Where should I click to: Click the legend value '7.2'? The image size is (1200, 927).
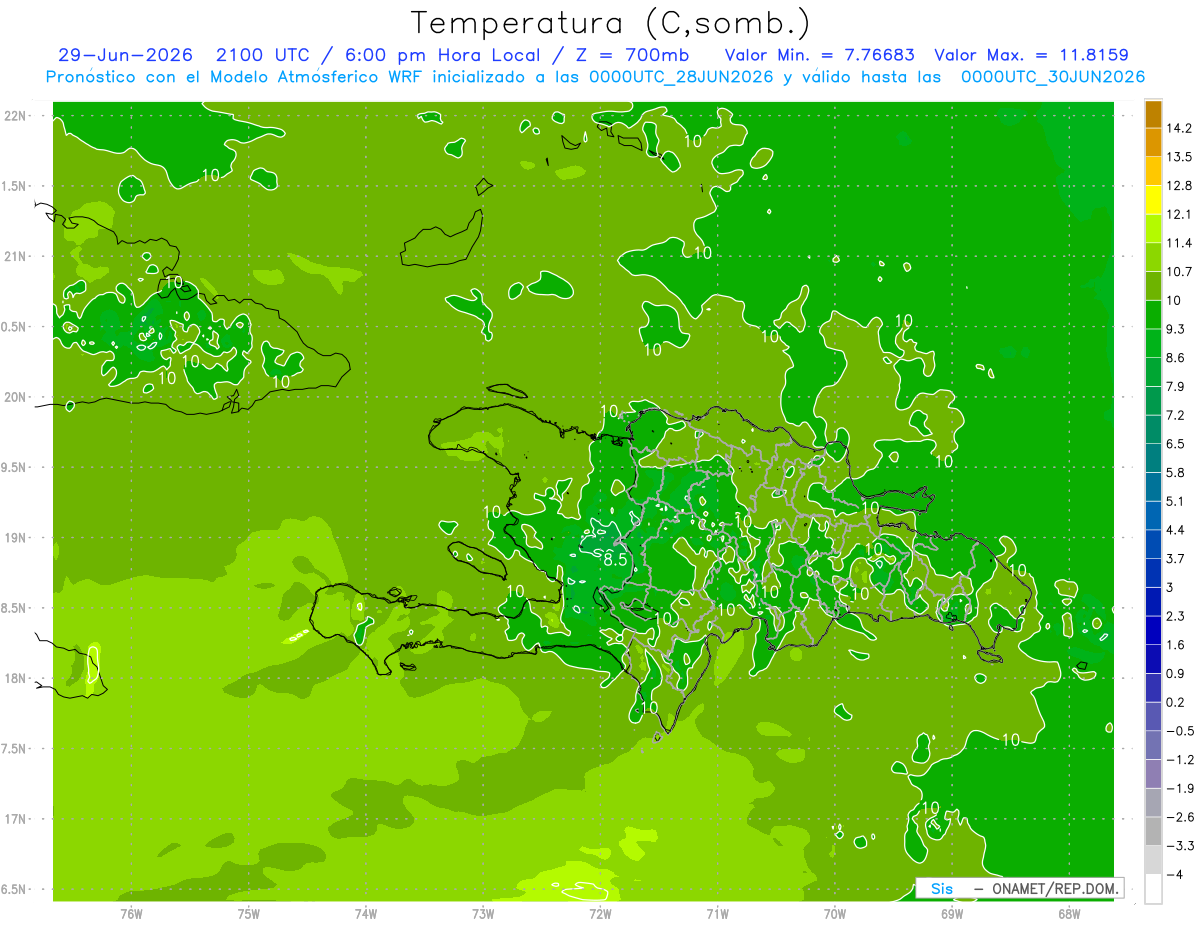point(1177,415)
